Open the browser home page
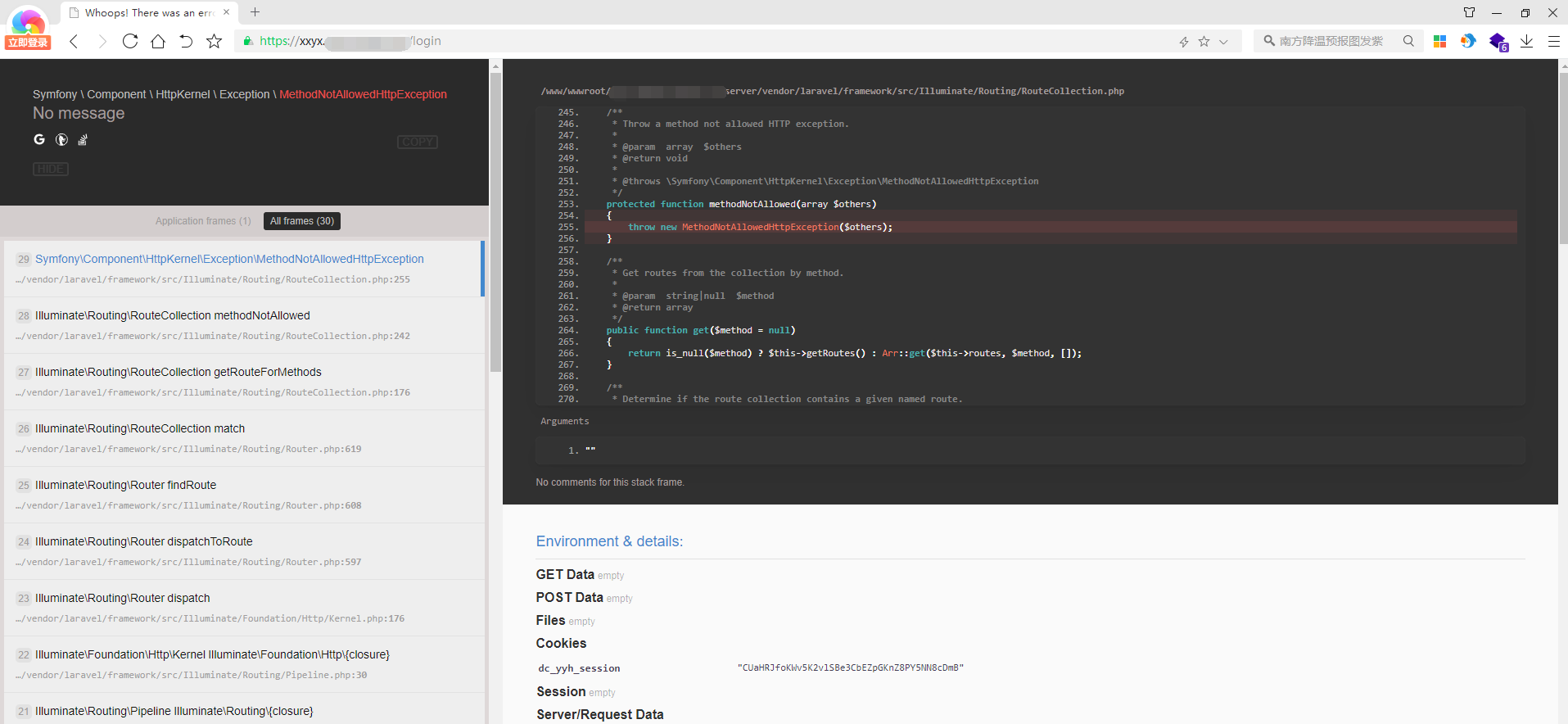The image size is (1568, 724). click(158, 41)
